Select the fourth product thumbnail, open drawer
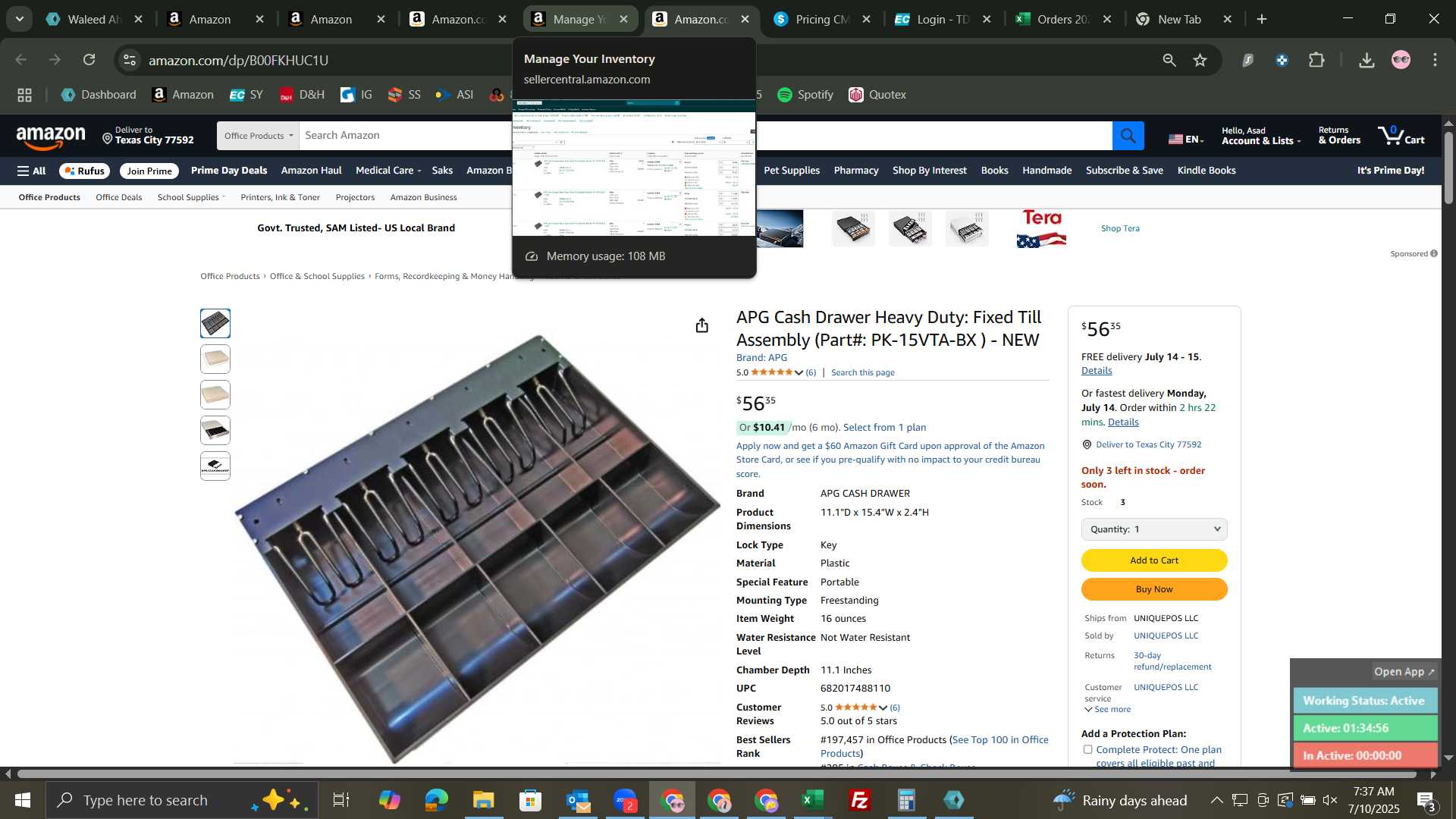Image resolution: width=1456 pixels, height=819 pixels. click(215, 431)
